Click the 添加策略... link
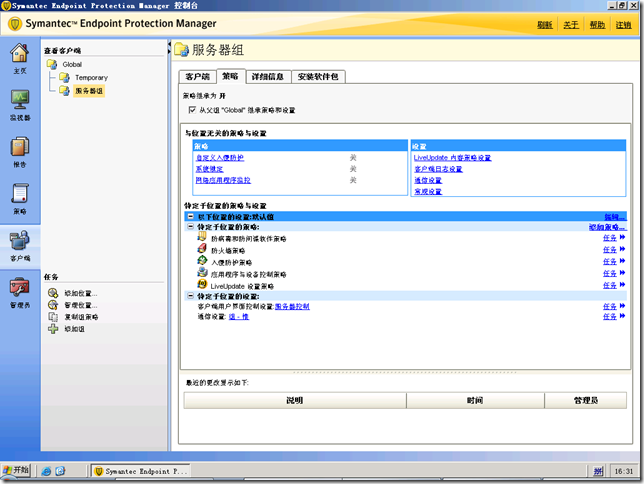This screenshot has height=484, width=644. 607,227
